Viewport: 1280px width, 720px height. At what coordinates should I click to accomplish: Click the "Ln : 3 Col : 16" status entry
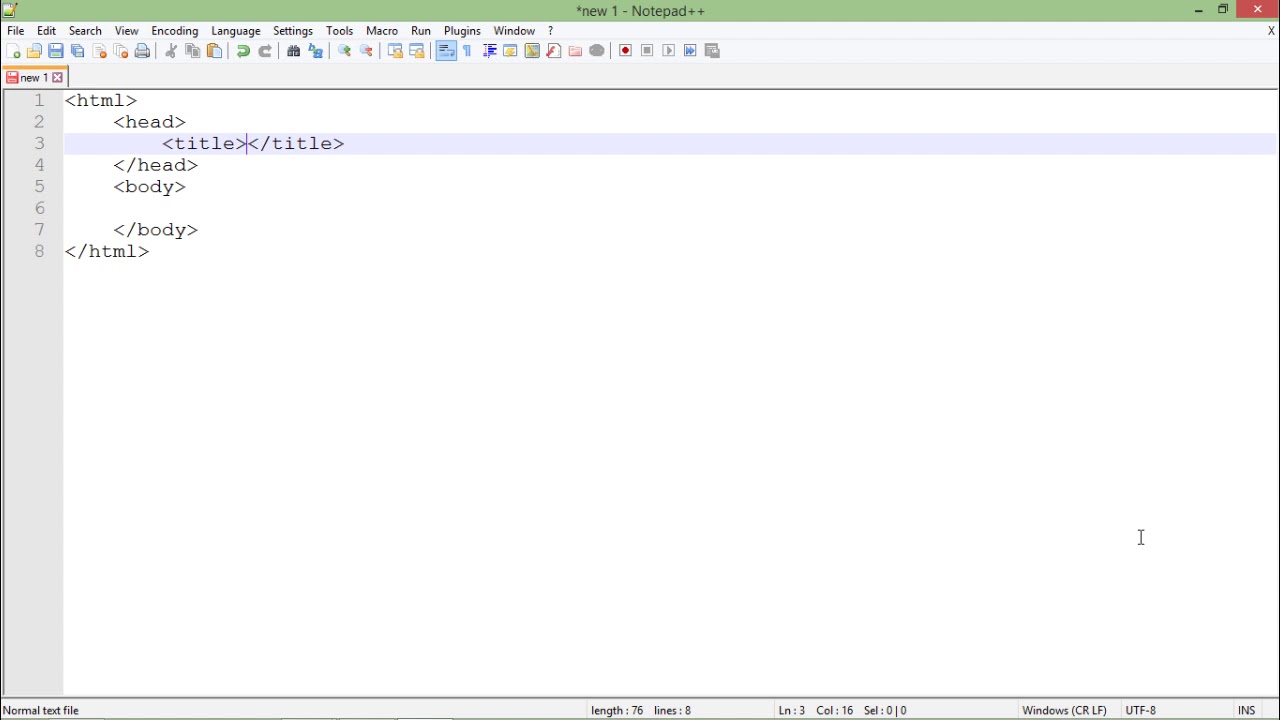tap(816, 710)
